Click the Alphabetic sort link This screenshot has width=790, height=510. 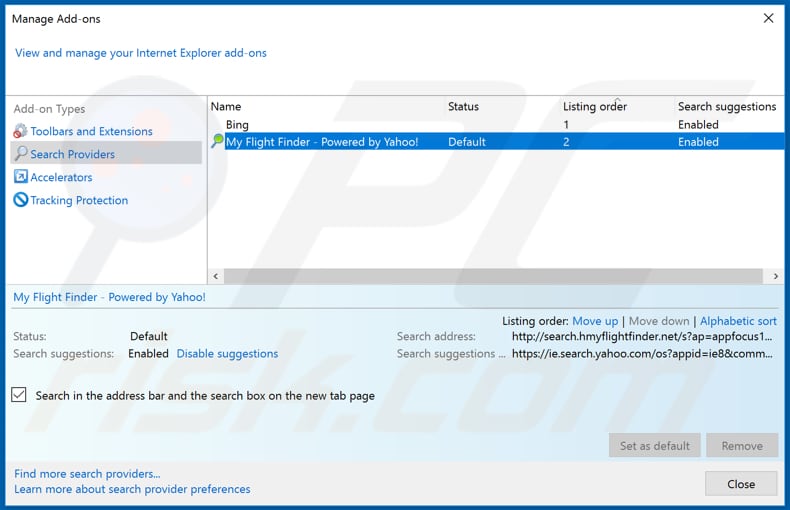(738, 321)
